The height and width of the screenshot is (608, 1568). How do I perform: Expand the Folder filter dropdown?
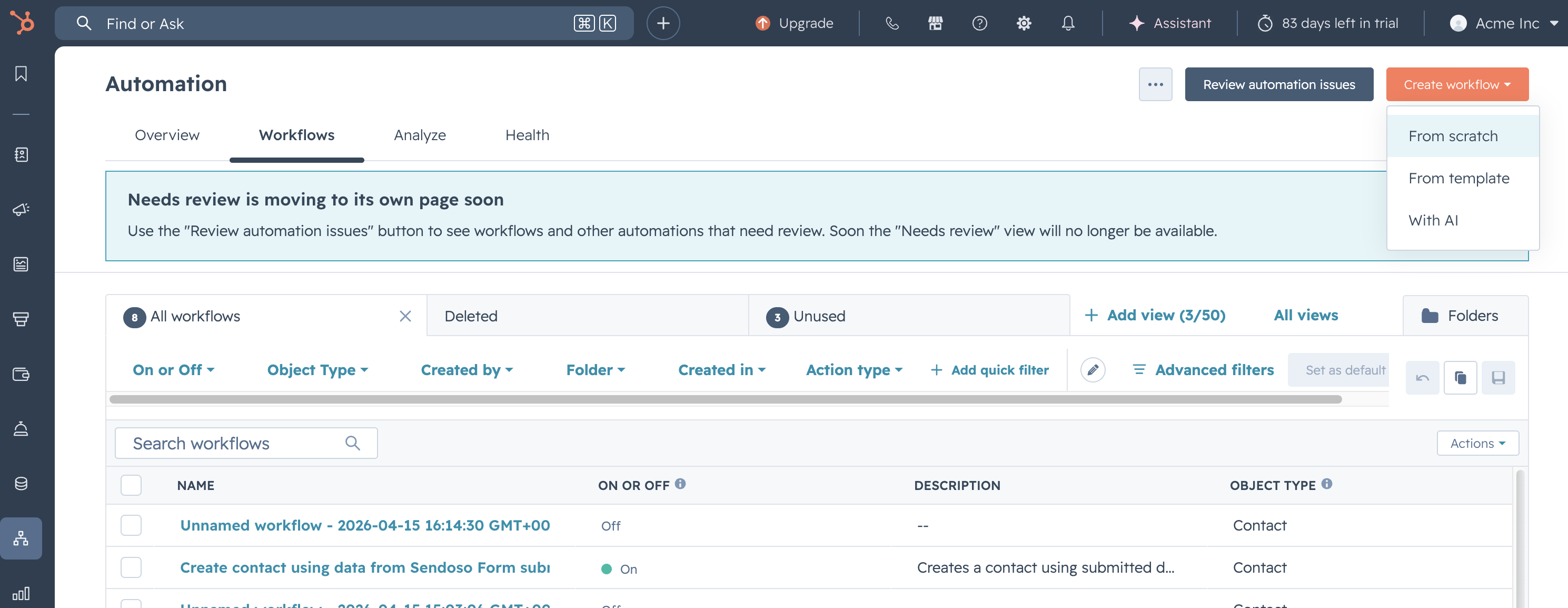tap(596, 370)
